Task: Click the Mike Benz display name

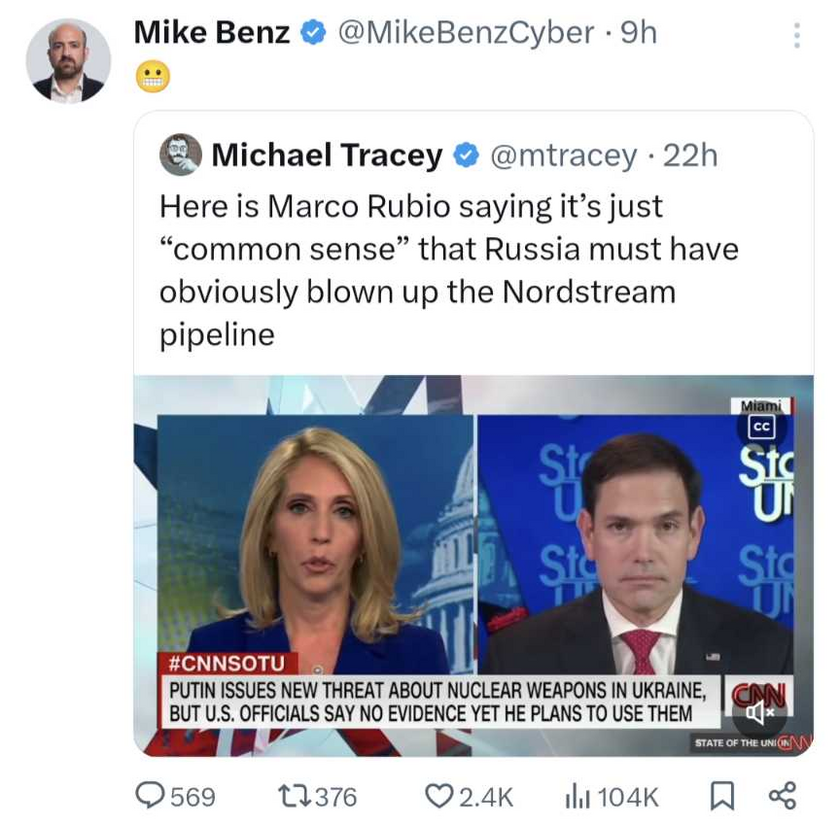Action: 212,33
